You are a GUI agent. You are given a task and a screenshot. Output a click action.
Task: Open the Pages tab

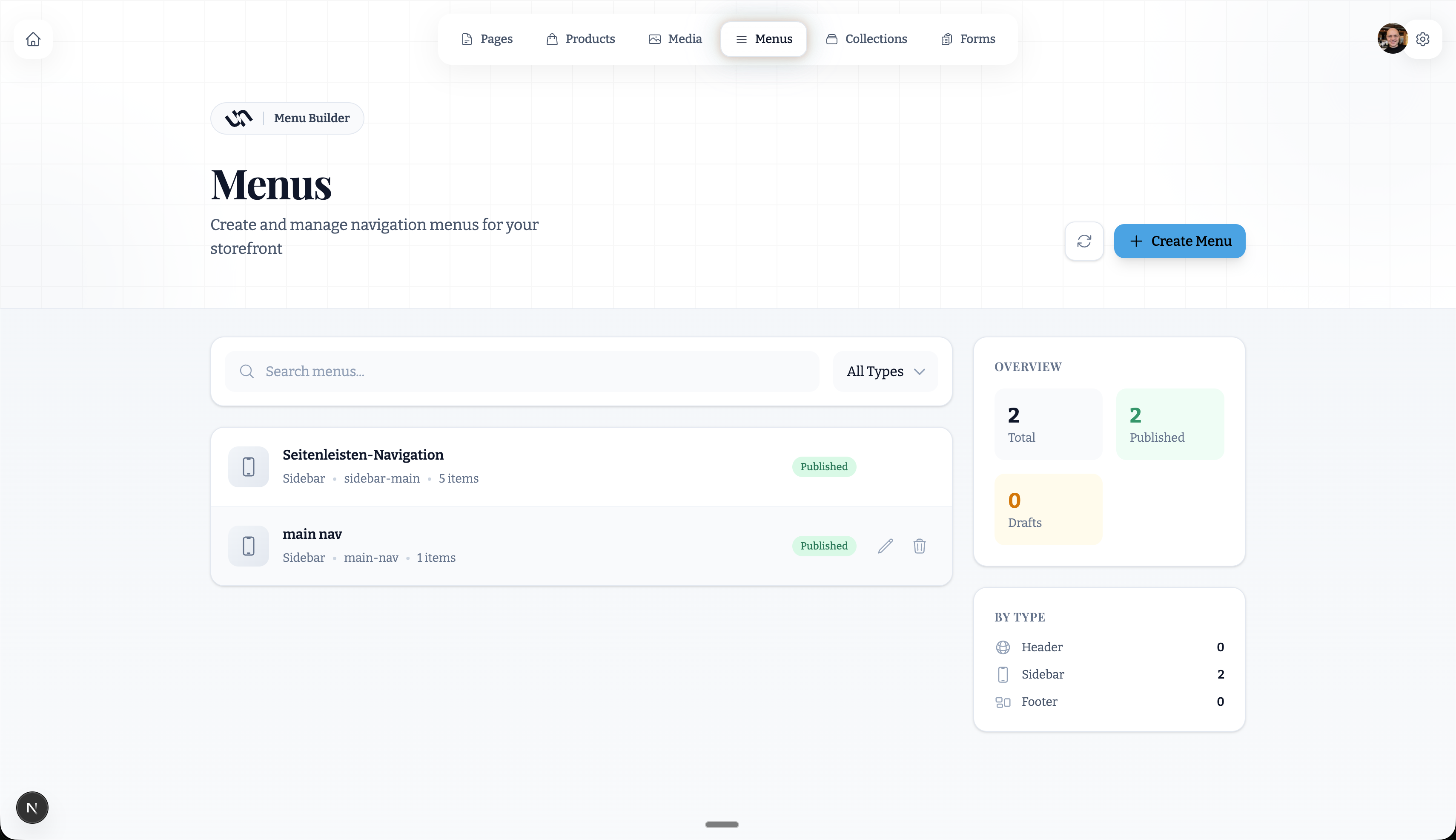487,39
